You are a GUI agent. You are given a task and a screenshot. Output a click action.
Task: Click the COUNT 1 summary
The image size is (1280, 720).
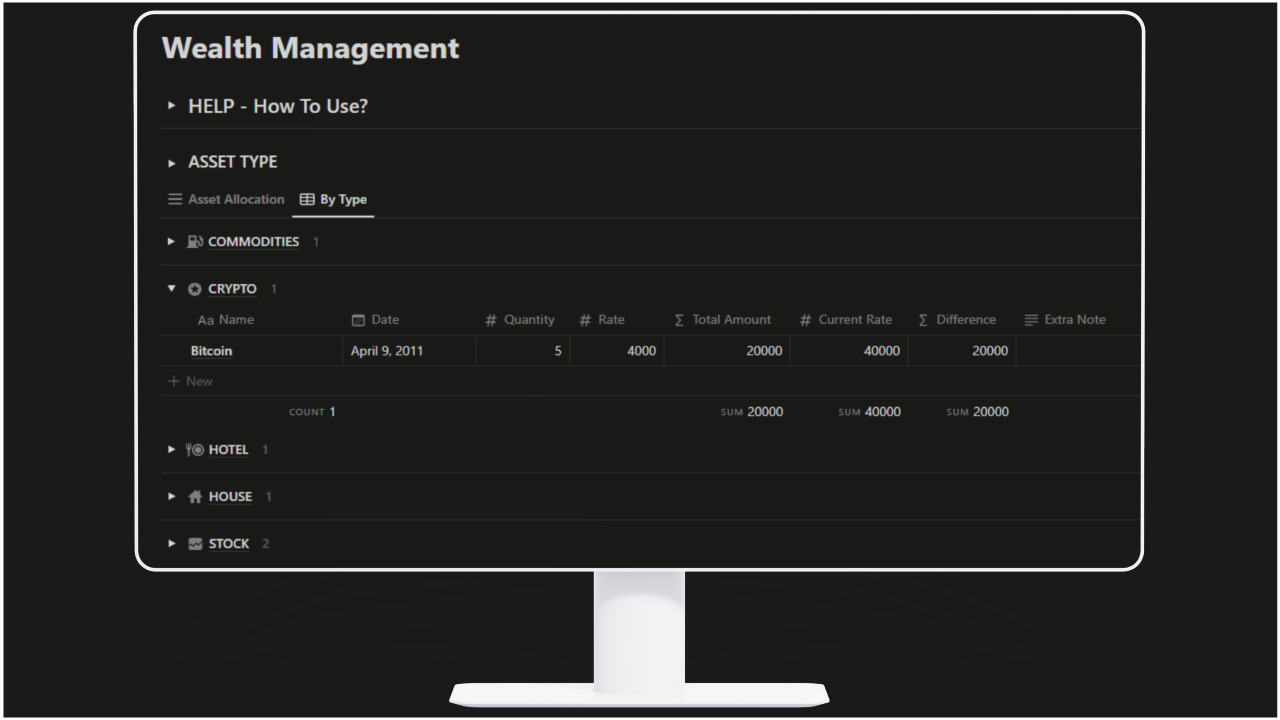coord(312,412)
